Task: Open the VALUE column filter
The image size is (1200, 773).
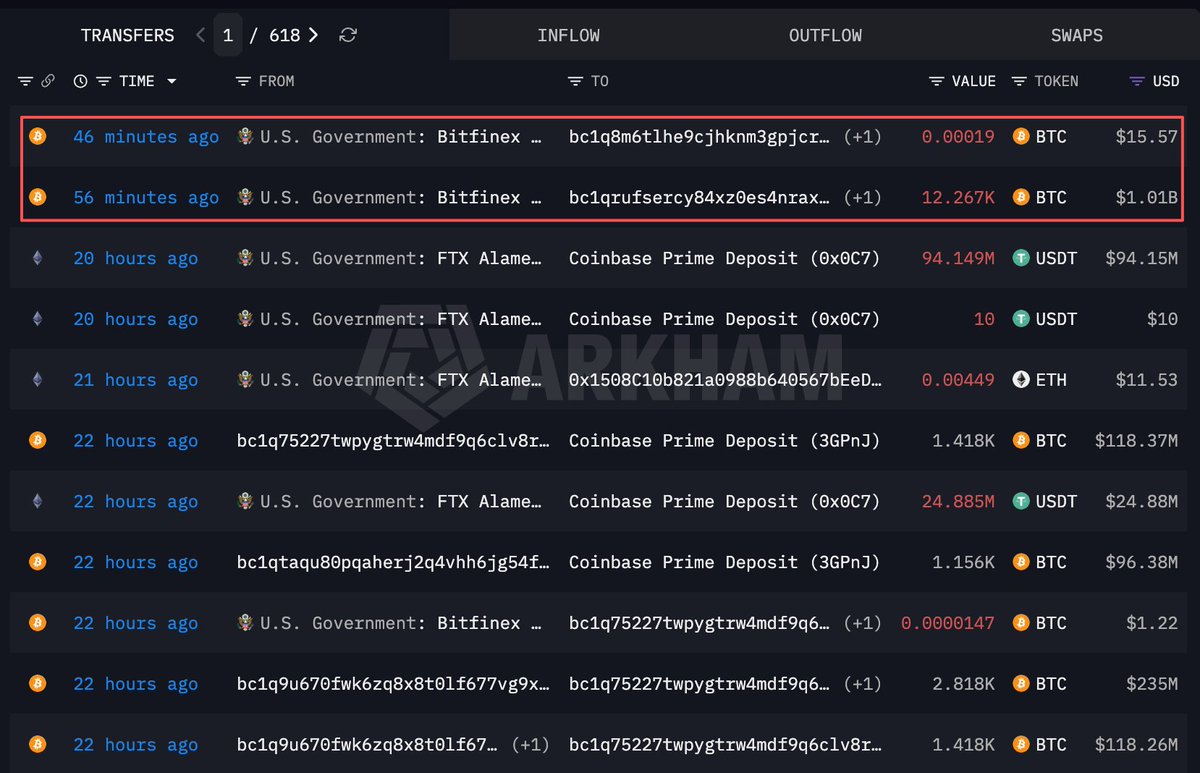Action: [937, 81]
